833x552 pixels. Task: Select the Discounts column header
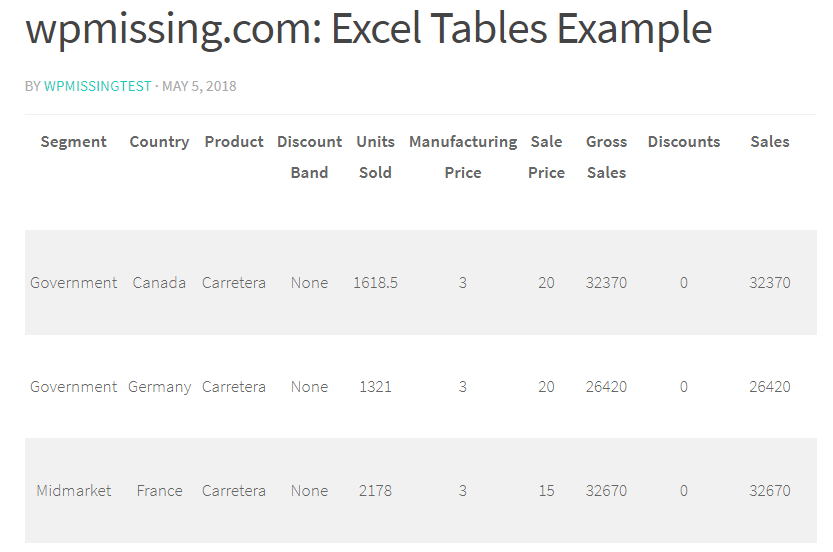[683, 142]
